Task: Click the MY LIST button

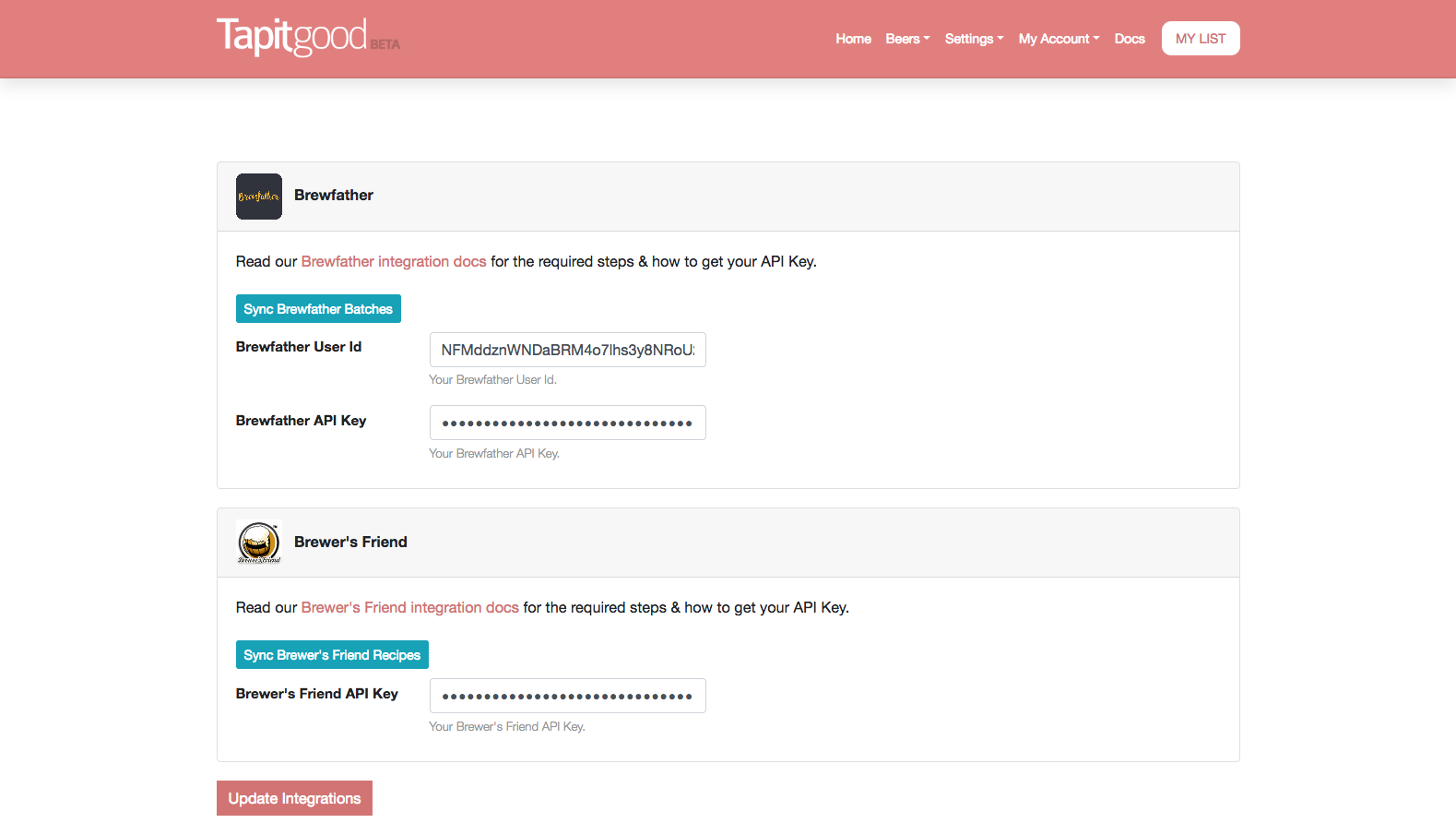Action: [x=1201, y=39]
